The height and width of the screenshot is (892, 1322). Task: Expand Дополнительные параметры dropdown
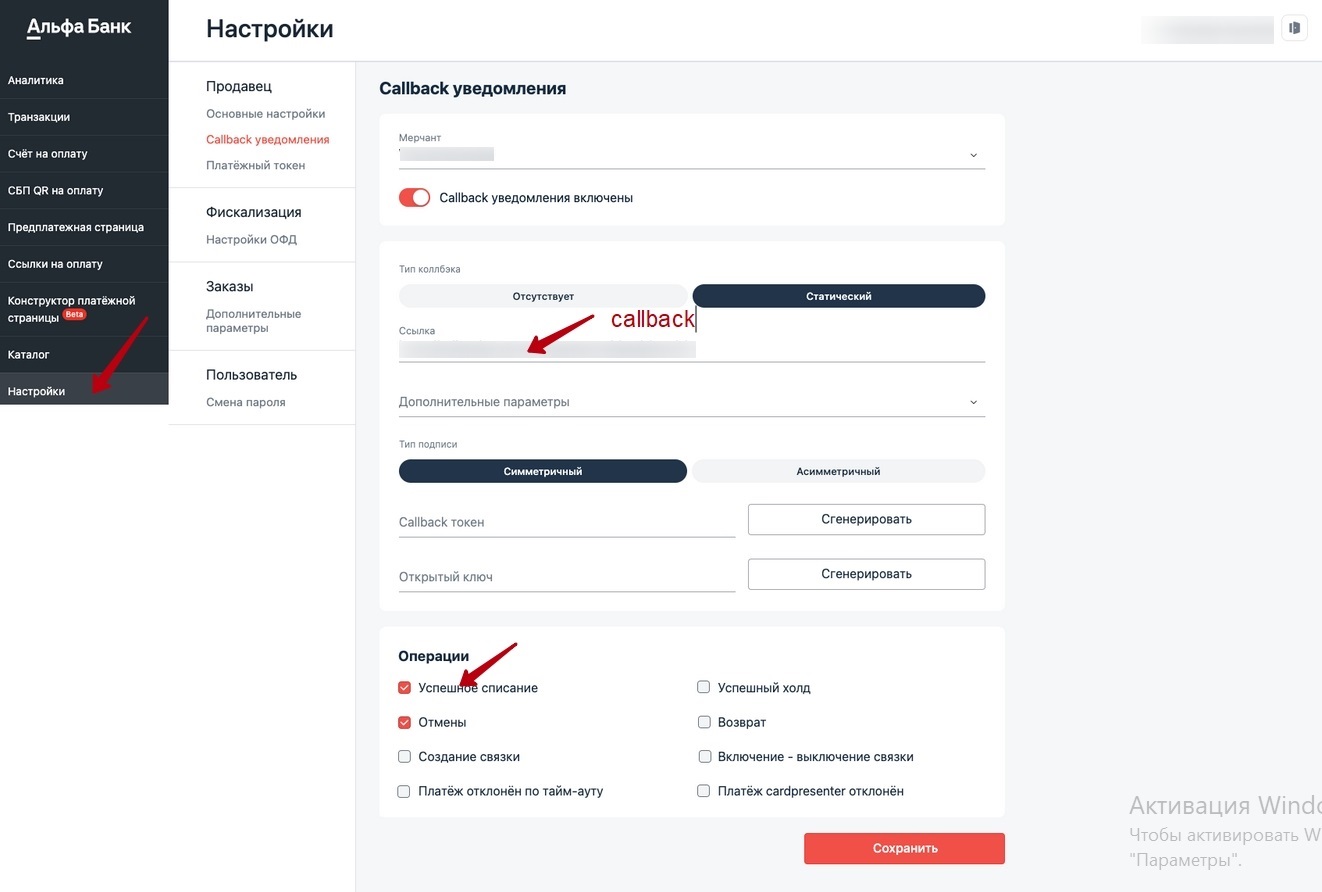(691, 402)
